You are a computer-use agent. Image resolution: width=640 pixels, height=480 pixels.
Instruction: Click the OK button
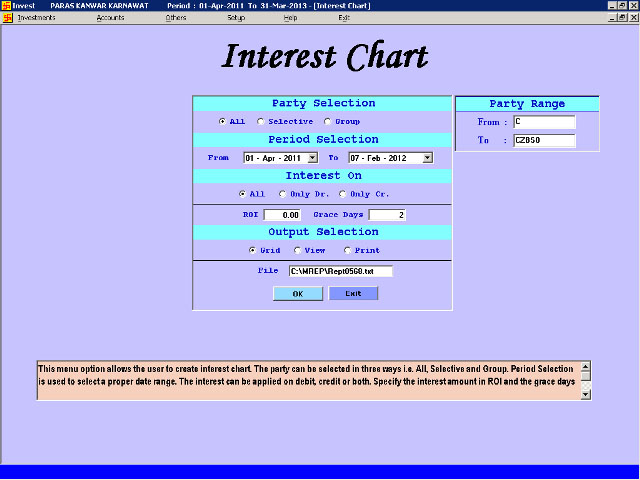pyautogui.click(x=297, y=293)
